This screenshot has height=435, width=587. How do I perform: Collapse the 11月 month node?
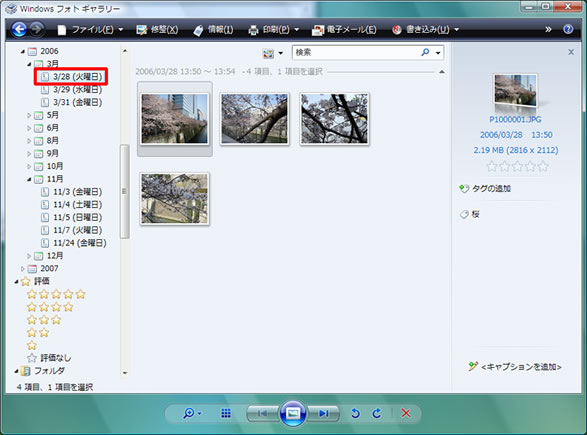tap(29, 179)
